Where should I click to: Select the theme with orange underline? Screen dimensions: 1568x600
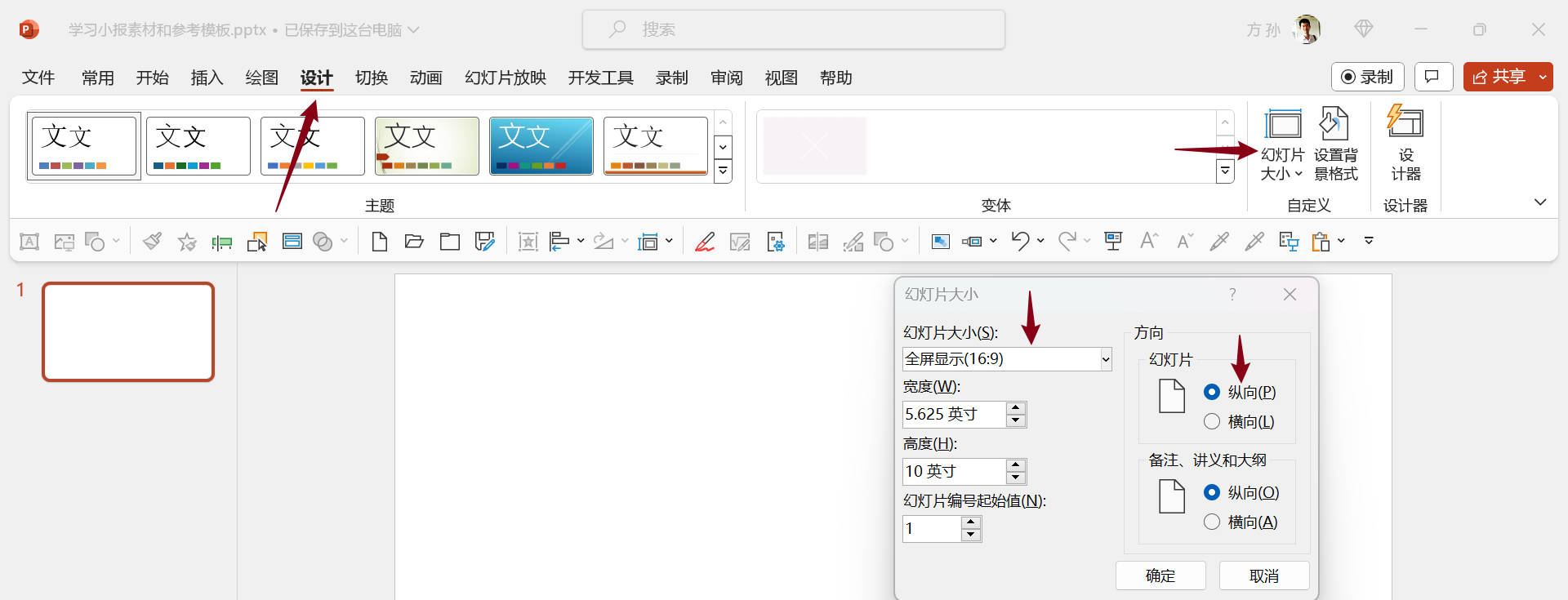(x=655, y=145)
